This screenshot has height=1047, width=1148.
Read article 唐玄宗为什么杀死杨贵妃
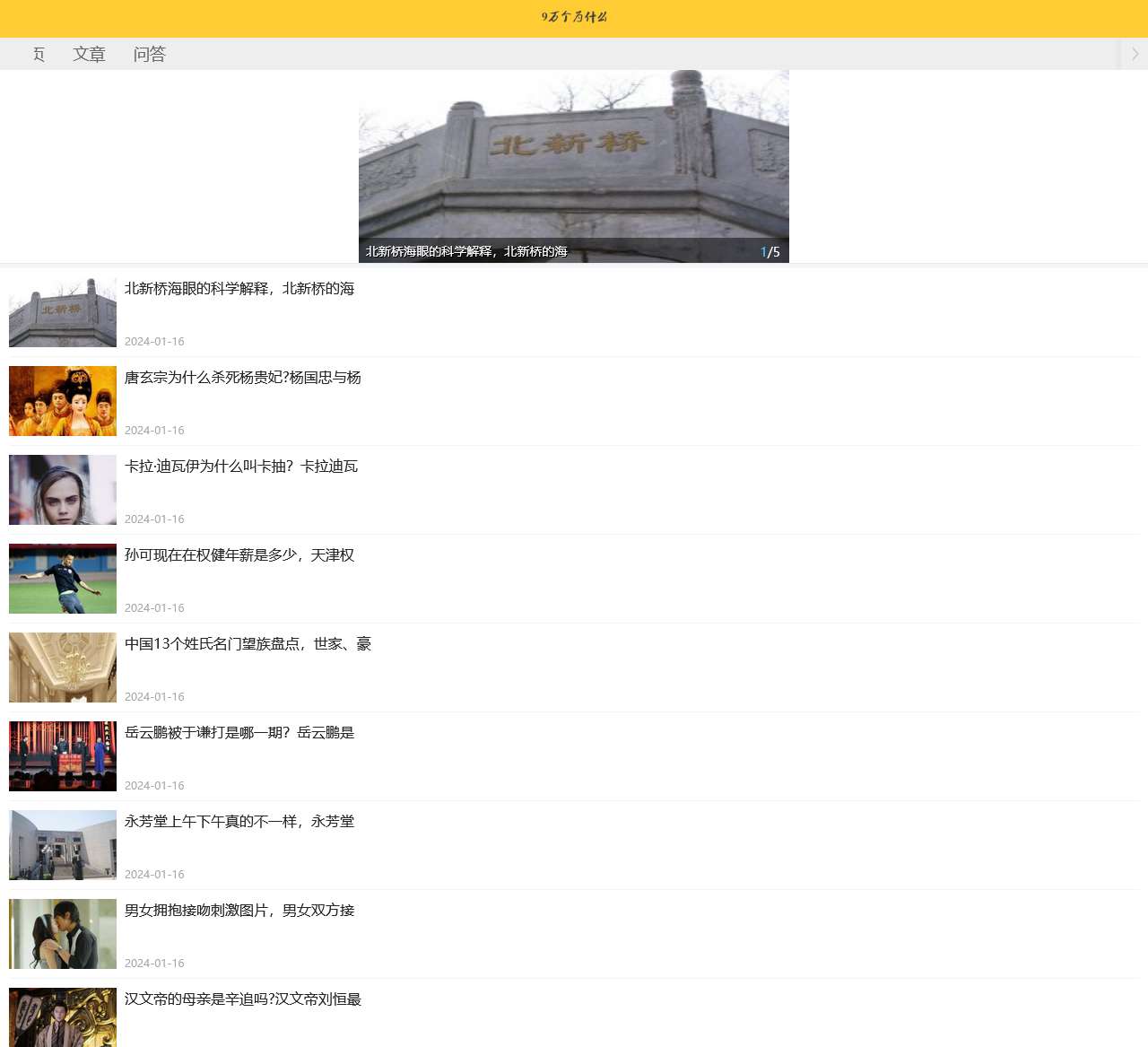243,378
